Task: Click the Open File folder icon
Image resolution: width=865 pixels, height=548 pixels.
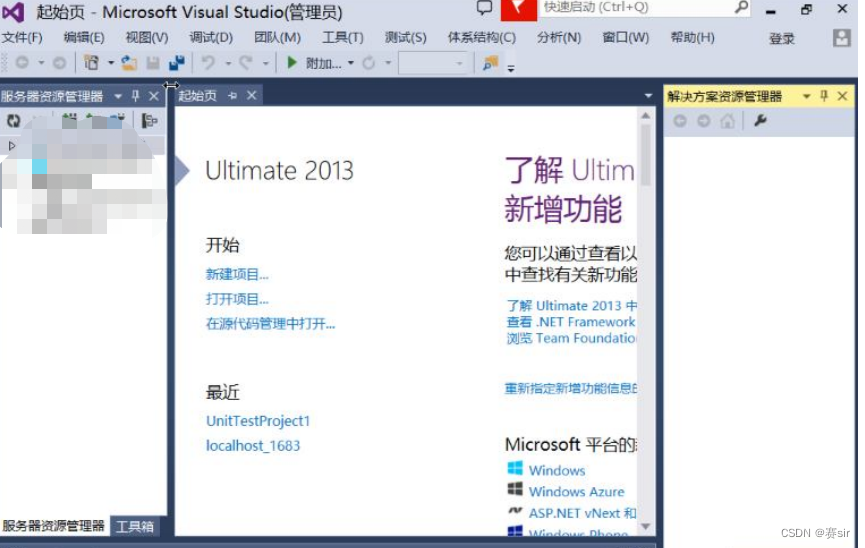Action: pos(129,63)
